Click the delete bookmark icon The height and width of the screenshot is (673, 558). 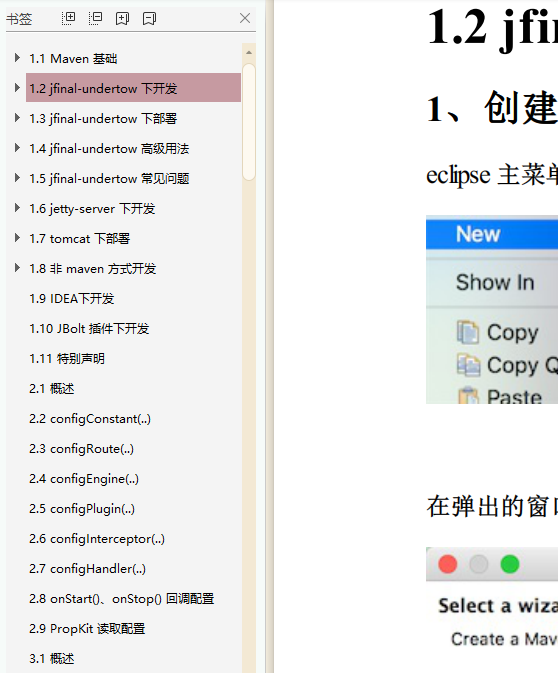coord(149,18)
